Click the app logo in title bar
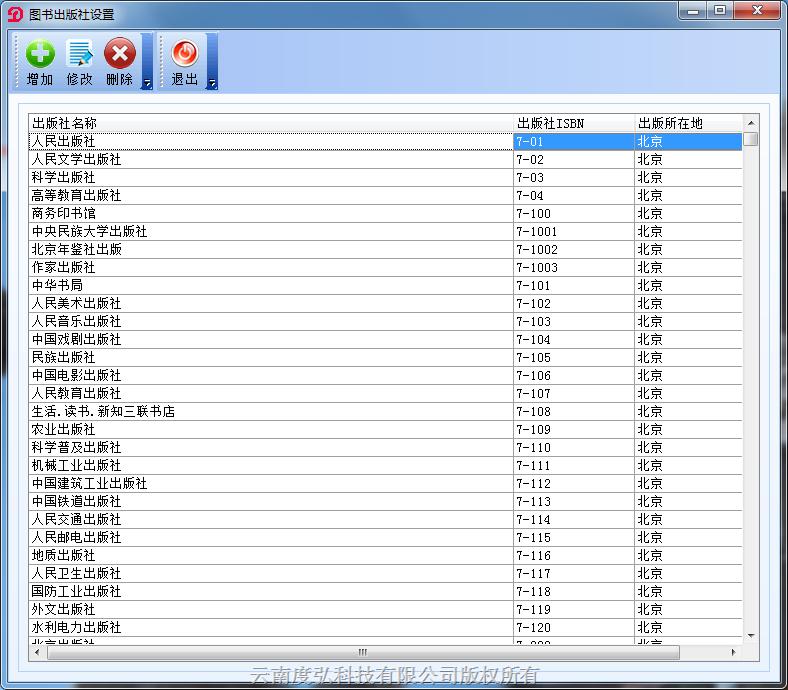788x690 pixels. [x=15, y=14]
